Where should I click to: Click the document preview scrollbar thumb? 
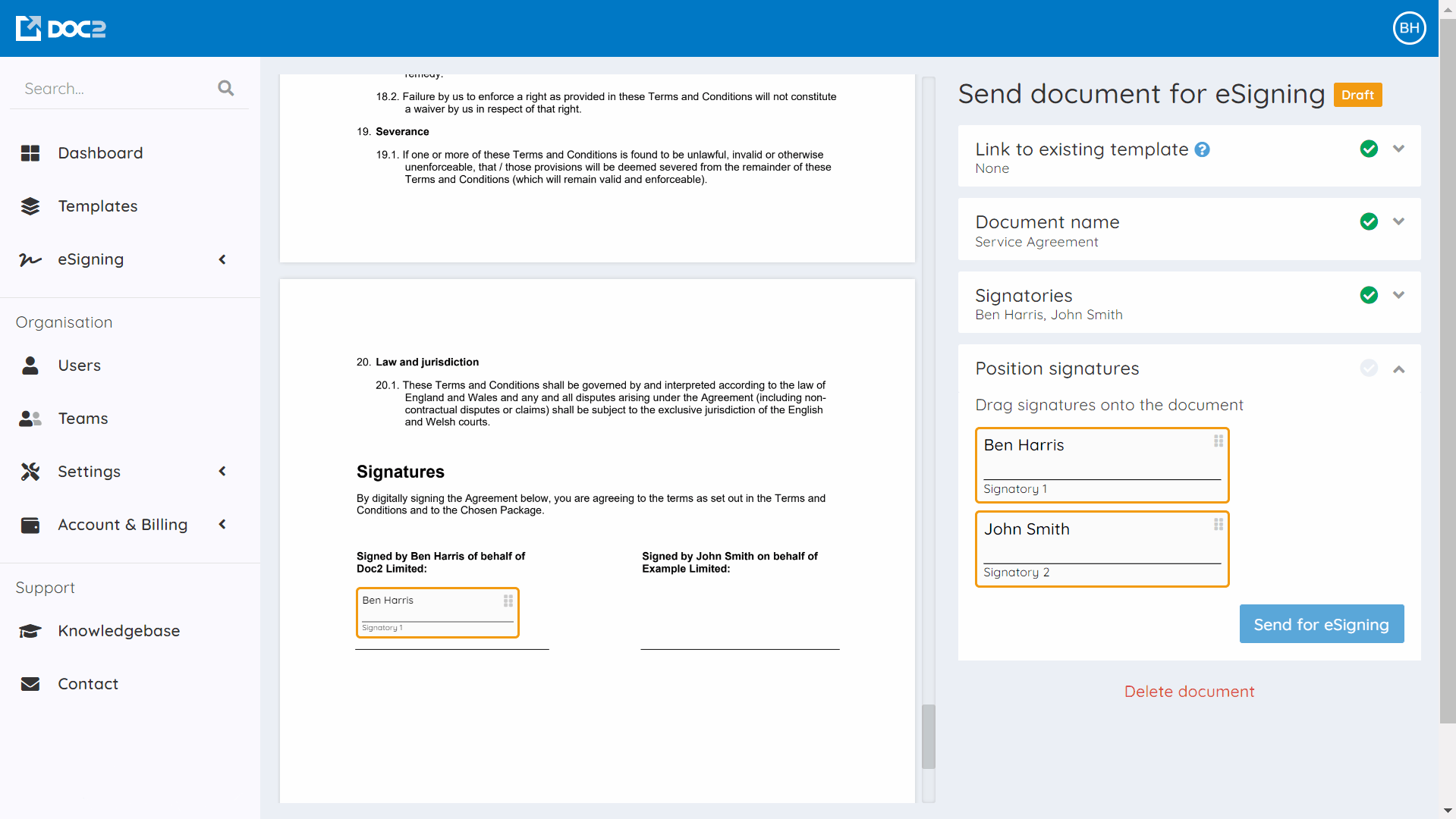click(928, 737)
